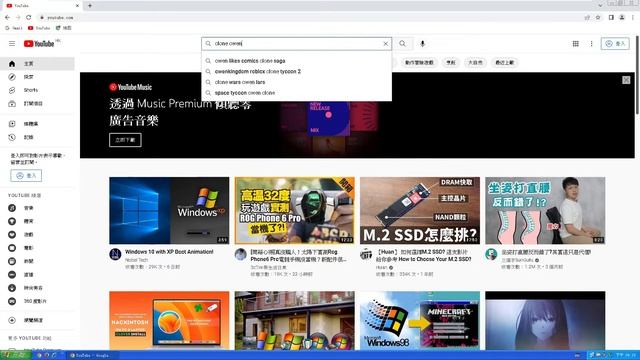Start voice search with the microphone icon

pyautogui.click(x=422, y=44)
